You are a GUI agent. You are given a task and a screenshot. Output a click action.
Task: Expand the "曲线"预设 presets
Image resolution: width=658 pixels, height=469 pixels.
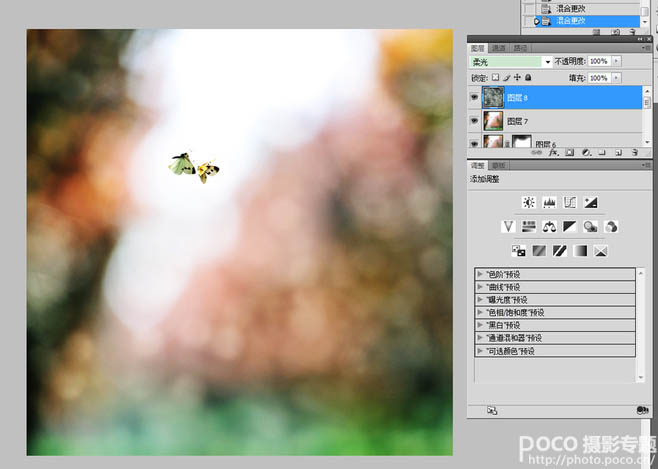click(480, 287)
